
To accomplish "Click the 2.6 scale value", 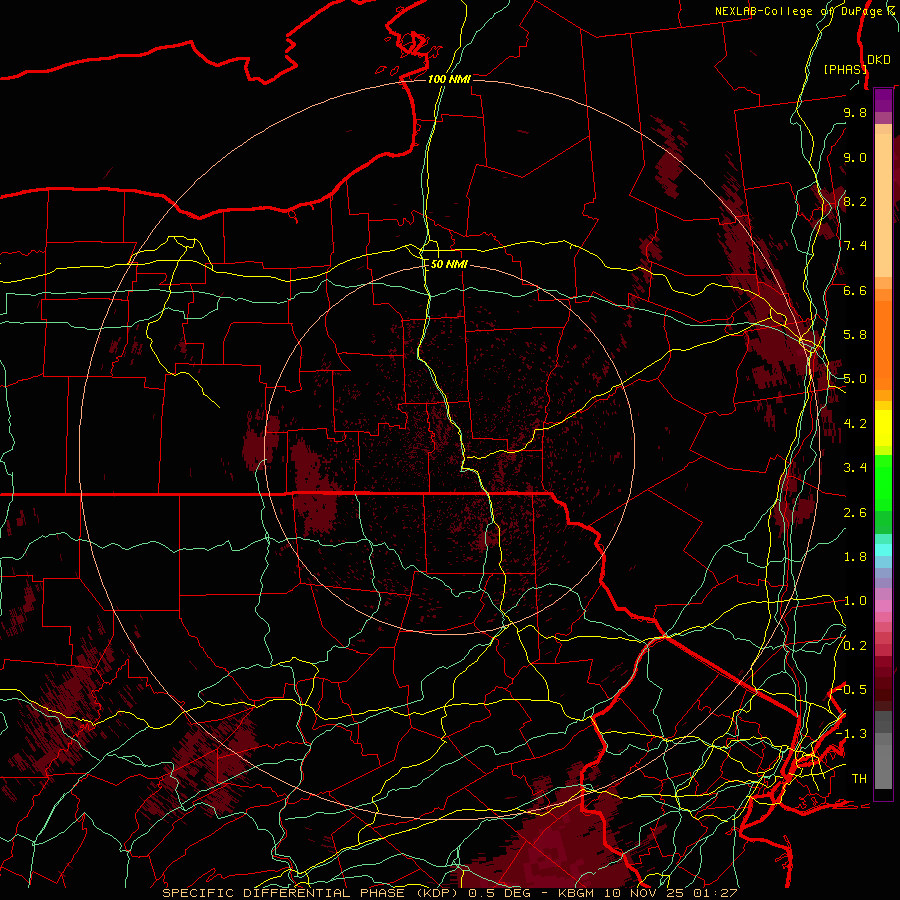I will tap(855, 513).
